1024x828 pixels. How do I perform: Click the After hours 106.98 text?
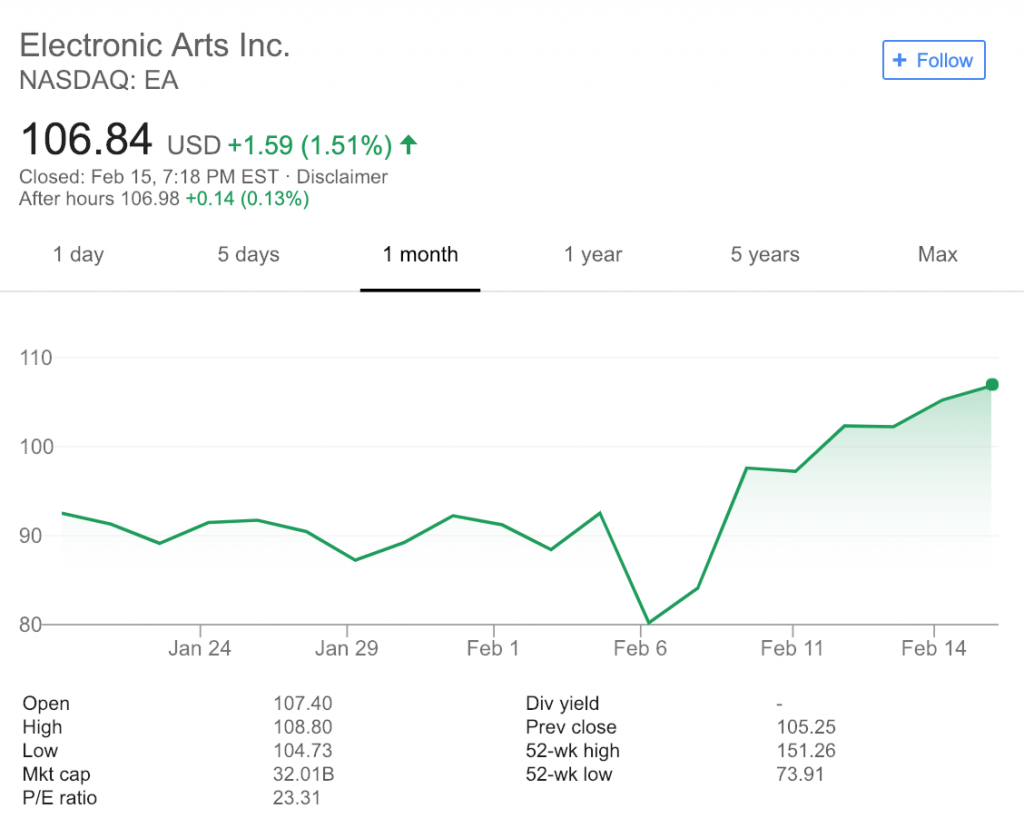point(99,199)
